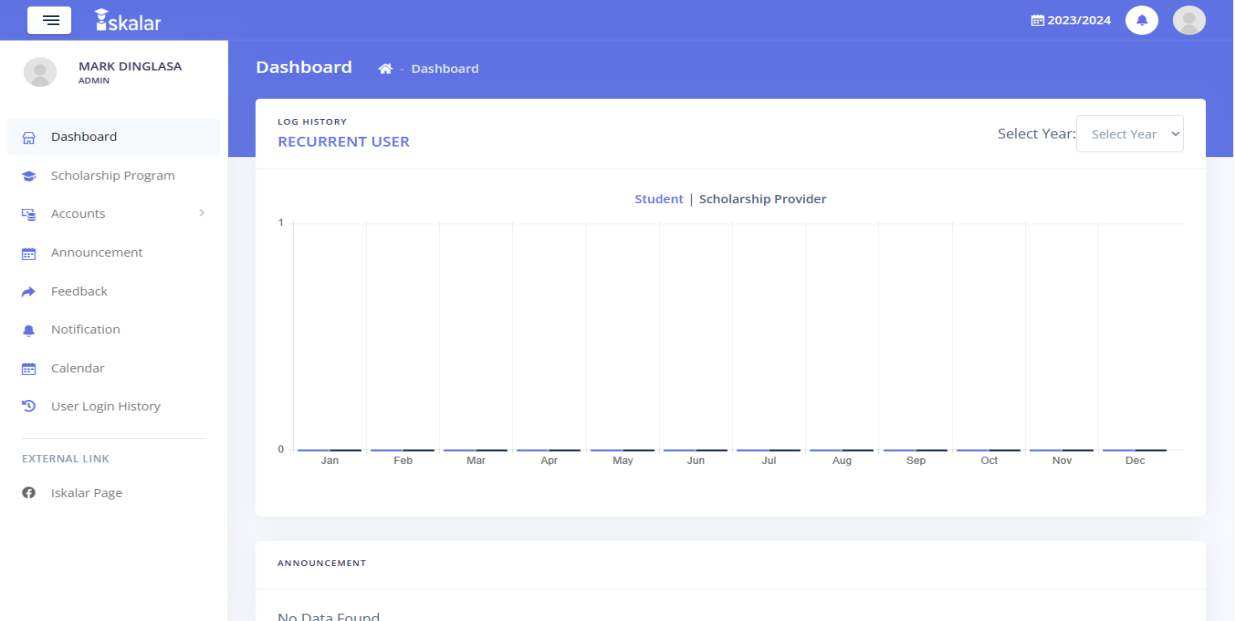Show Student data on the chart
Viewport: 1235px width, 621px height.
pos(659,199)
